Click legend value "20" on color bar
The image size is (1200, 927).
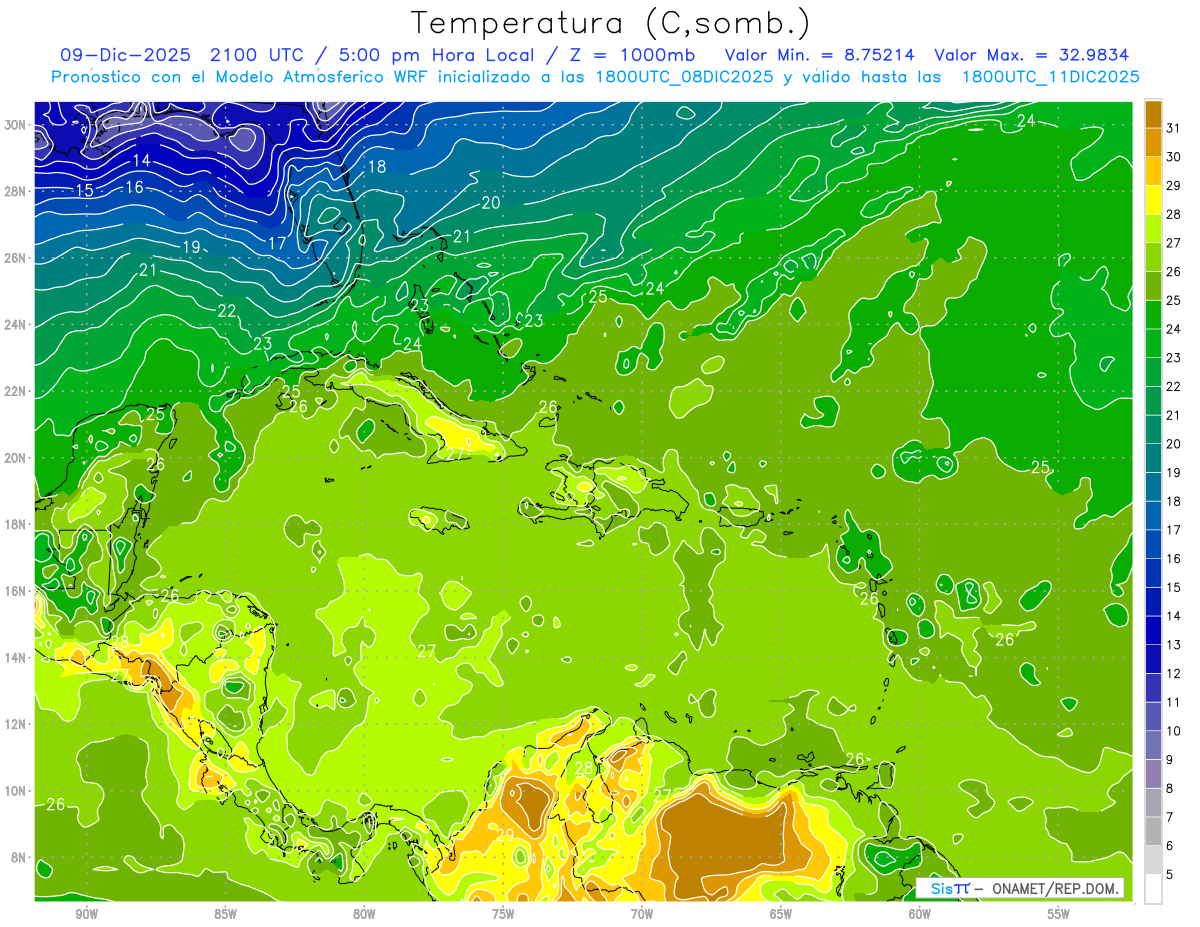pos(1174,444)
